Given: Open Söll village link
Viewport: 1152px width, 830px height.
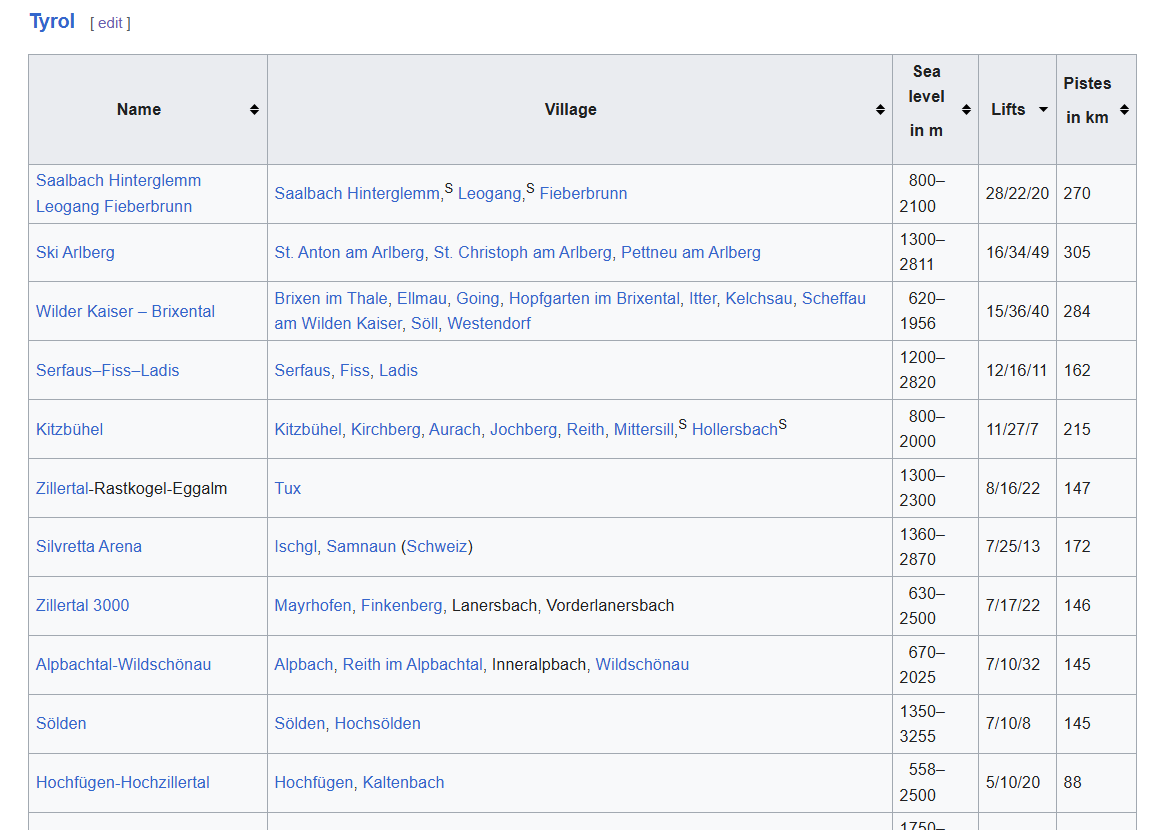Looking at the screenshot, I should tap(425, 324).
